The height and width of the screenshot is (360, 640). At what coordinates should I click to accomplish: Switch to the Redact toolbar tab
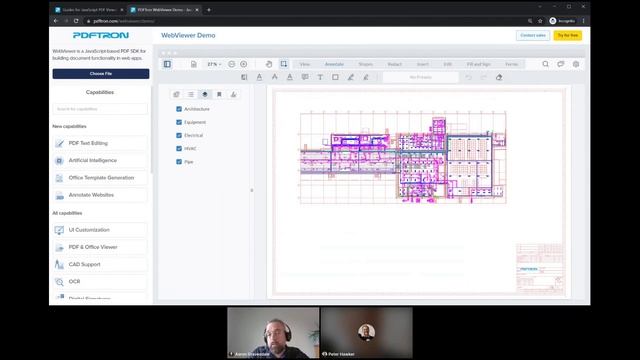coord(394,64)
